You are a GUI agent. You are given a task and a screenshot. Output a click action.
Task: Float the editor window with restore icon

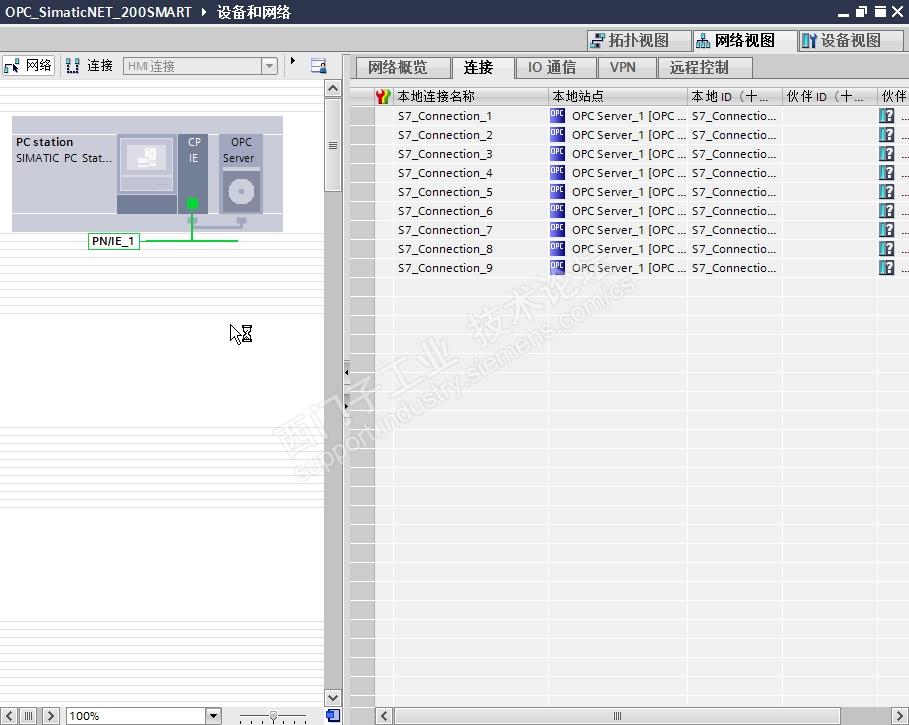click(x=861, y=12)
